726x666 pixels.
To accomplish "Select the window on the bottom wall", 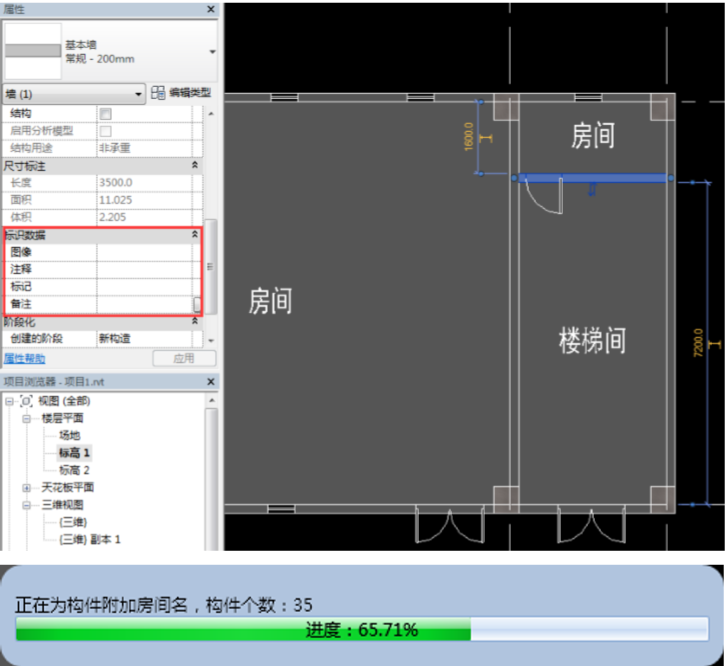I will [281, 509].
